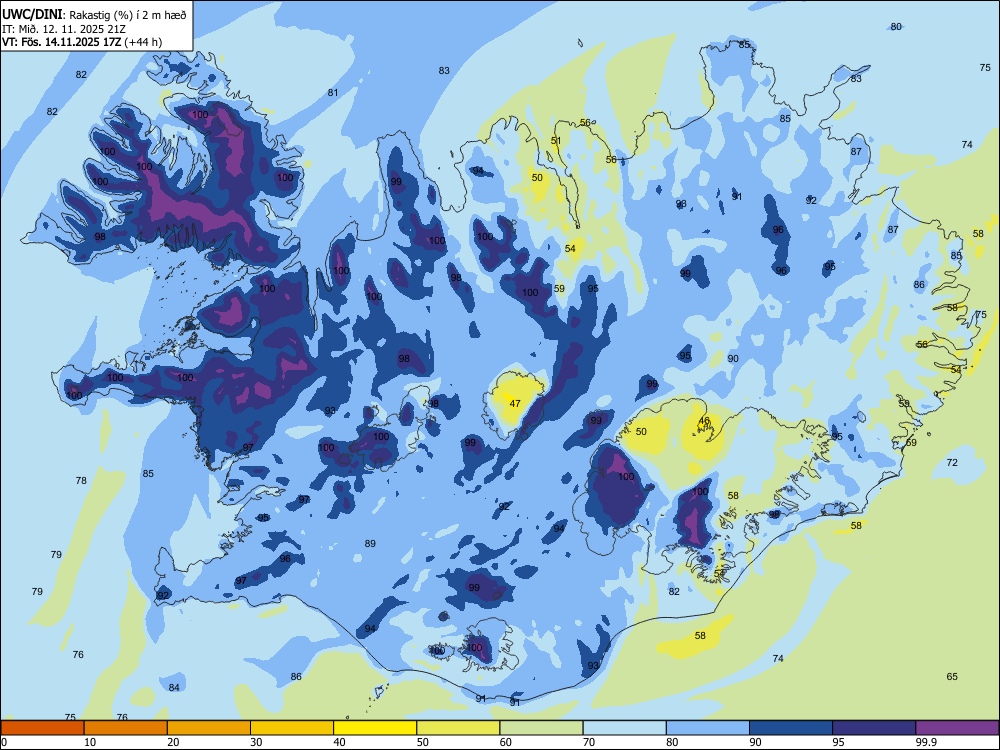Pick the 20–30 legend color band
The height and width of the screenshot is (750, 1000).
209,728
